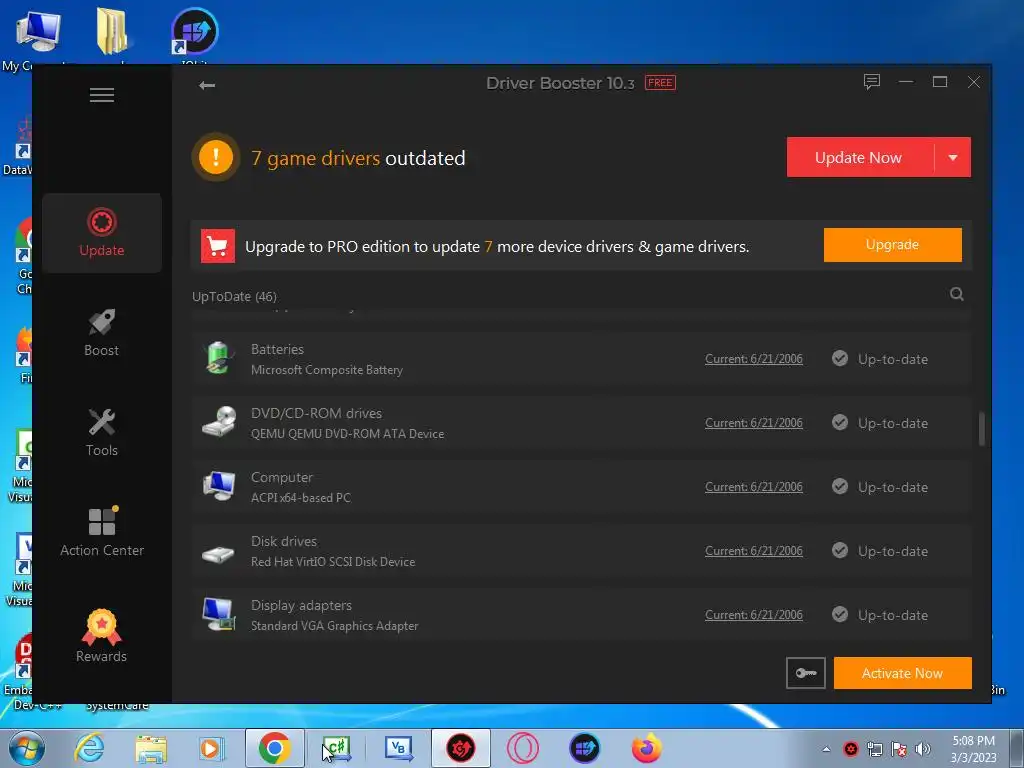Open Computer row Current: 6/21/2006 link
This screenshot has height=768, width=1024.
click(x=754, y=487)
